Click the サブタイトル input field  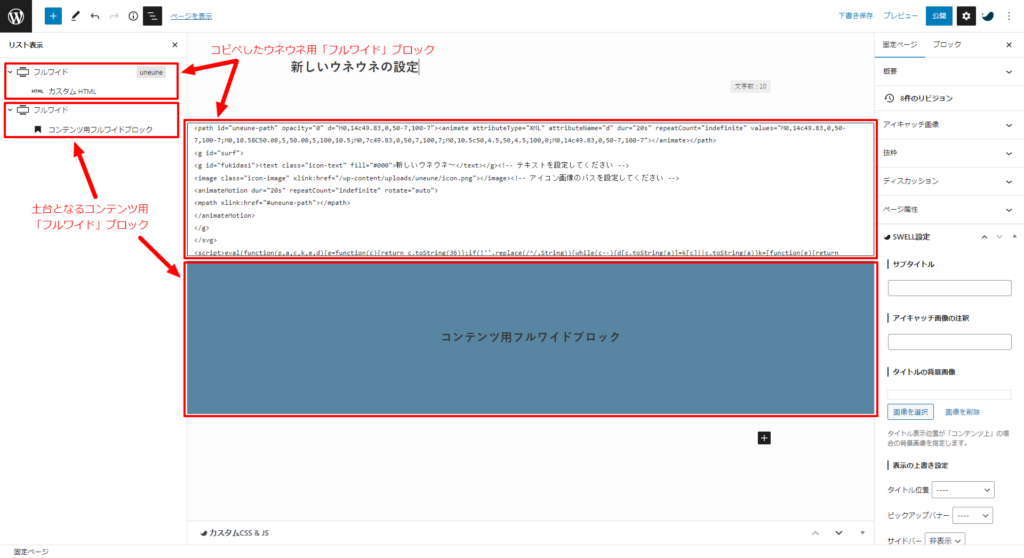[x=950, y=288]
